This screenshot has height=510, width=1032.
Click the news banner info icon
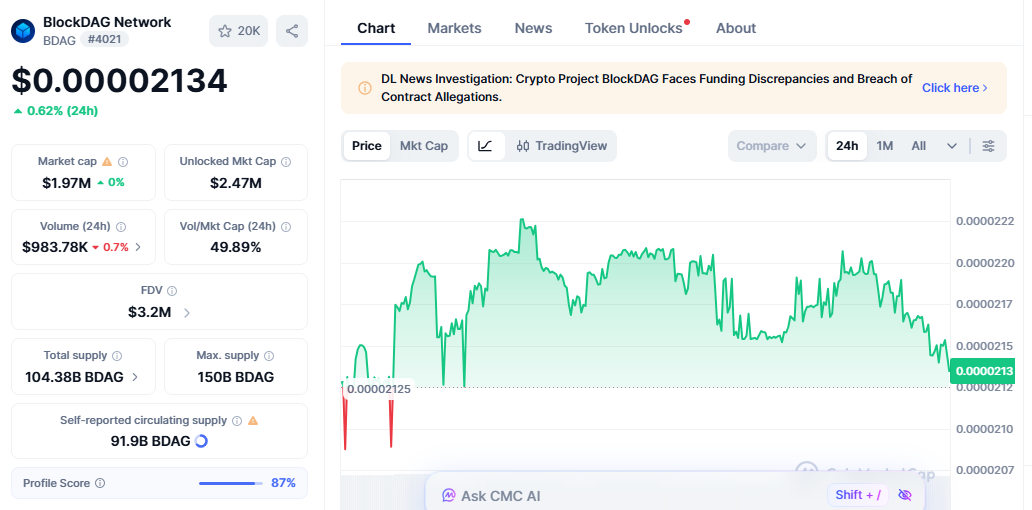pyautogui.click(x=365, y=88)
